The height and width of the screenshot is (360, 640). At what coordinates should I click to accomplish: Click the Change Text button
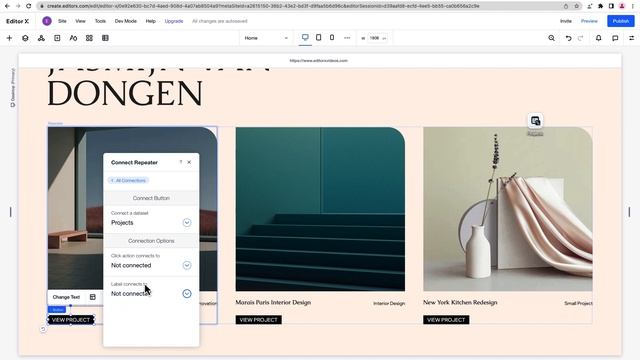click(x=66, y=297)
